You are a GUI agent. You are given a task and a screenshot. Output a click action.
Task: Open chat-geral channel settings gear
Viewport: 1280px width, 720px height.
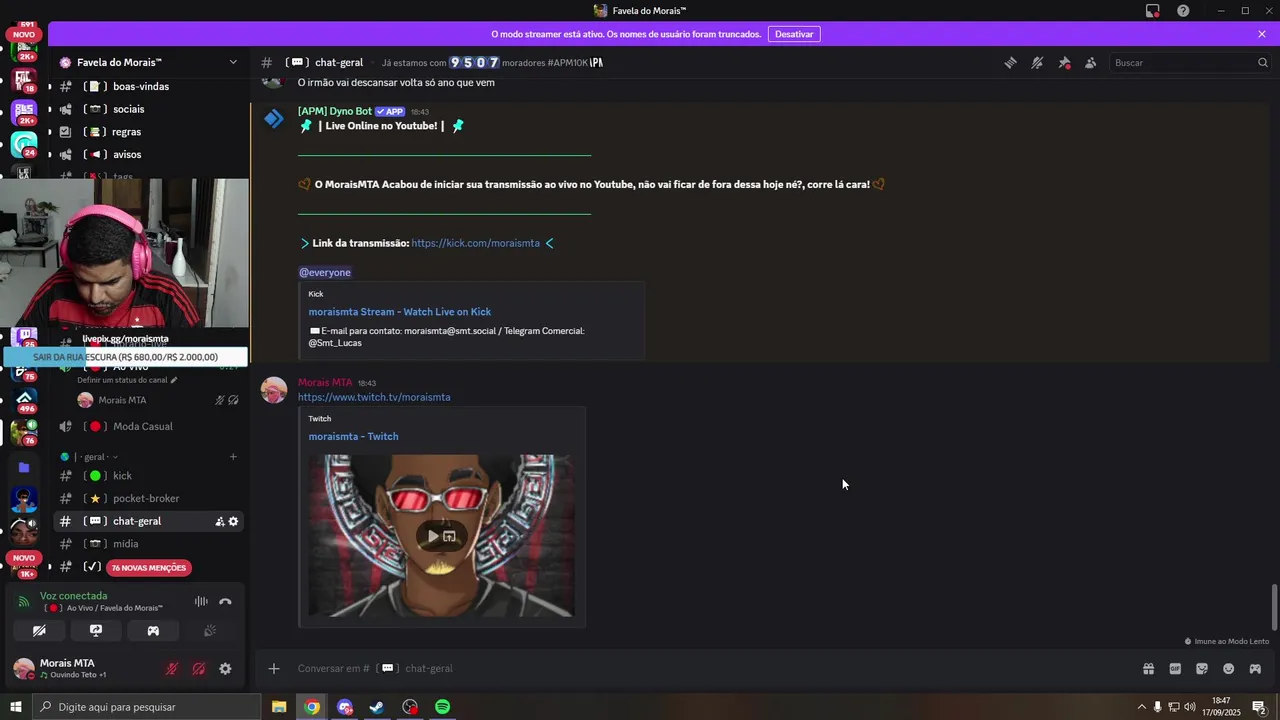(233, 521)
